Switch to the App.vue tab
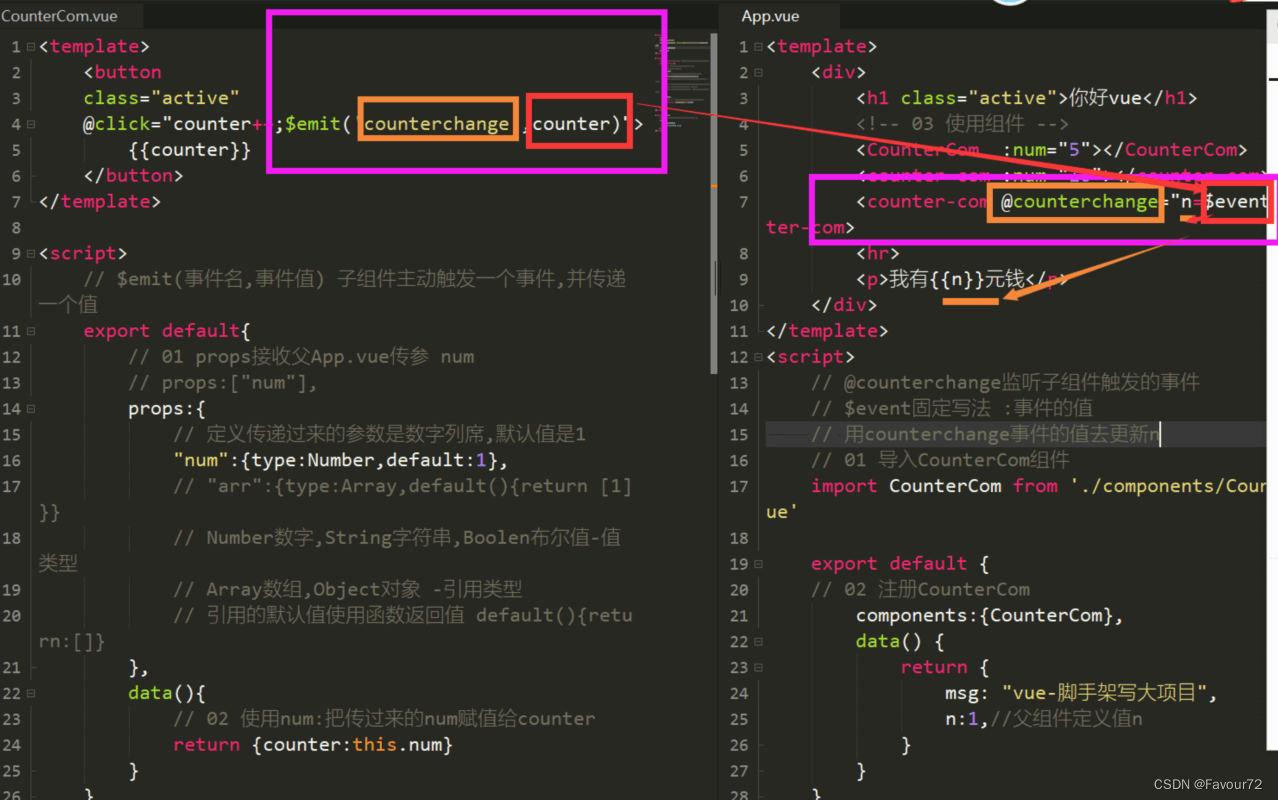The width and height of the screenshot is (1278, 800). click(x=770, y=16)
